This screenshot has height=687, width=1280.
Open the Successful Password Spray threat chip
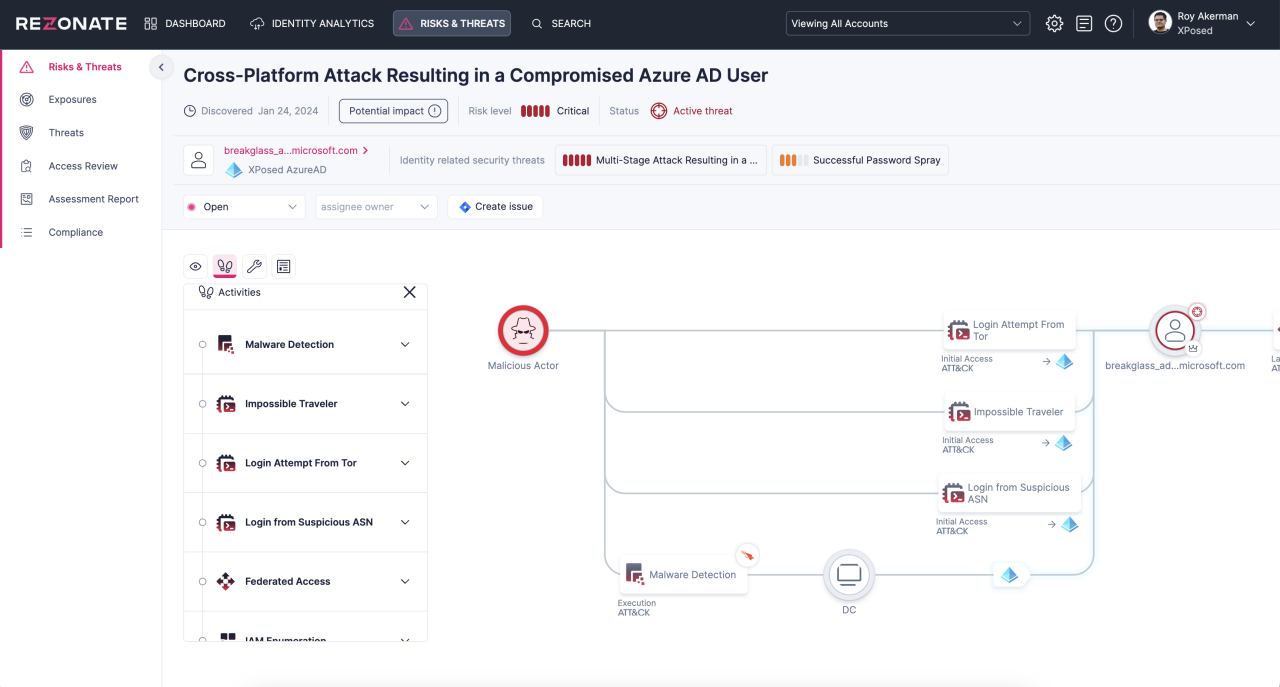(860, 160)
